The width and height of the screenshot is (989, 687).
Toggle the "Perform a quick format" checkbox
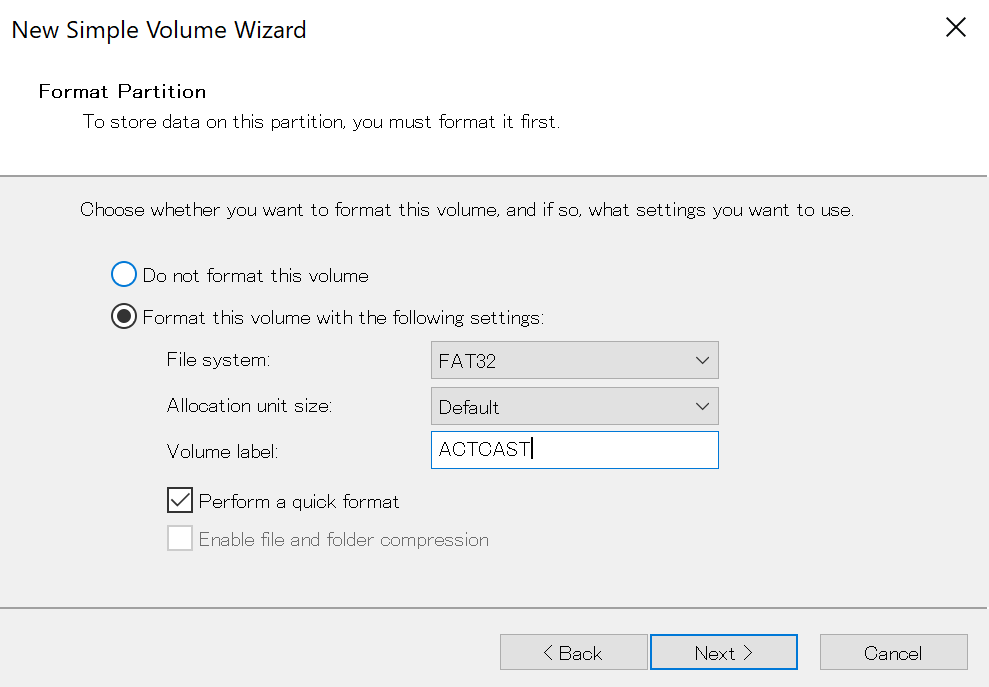[x=180, y=501]
